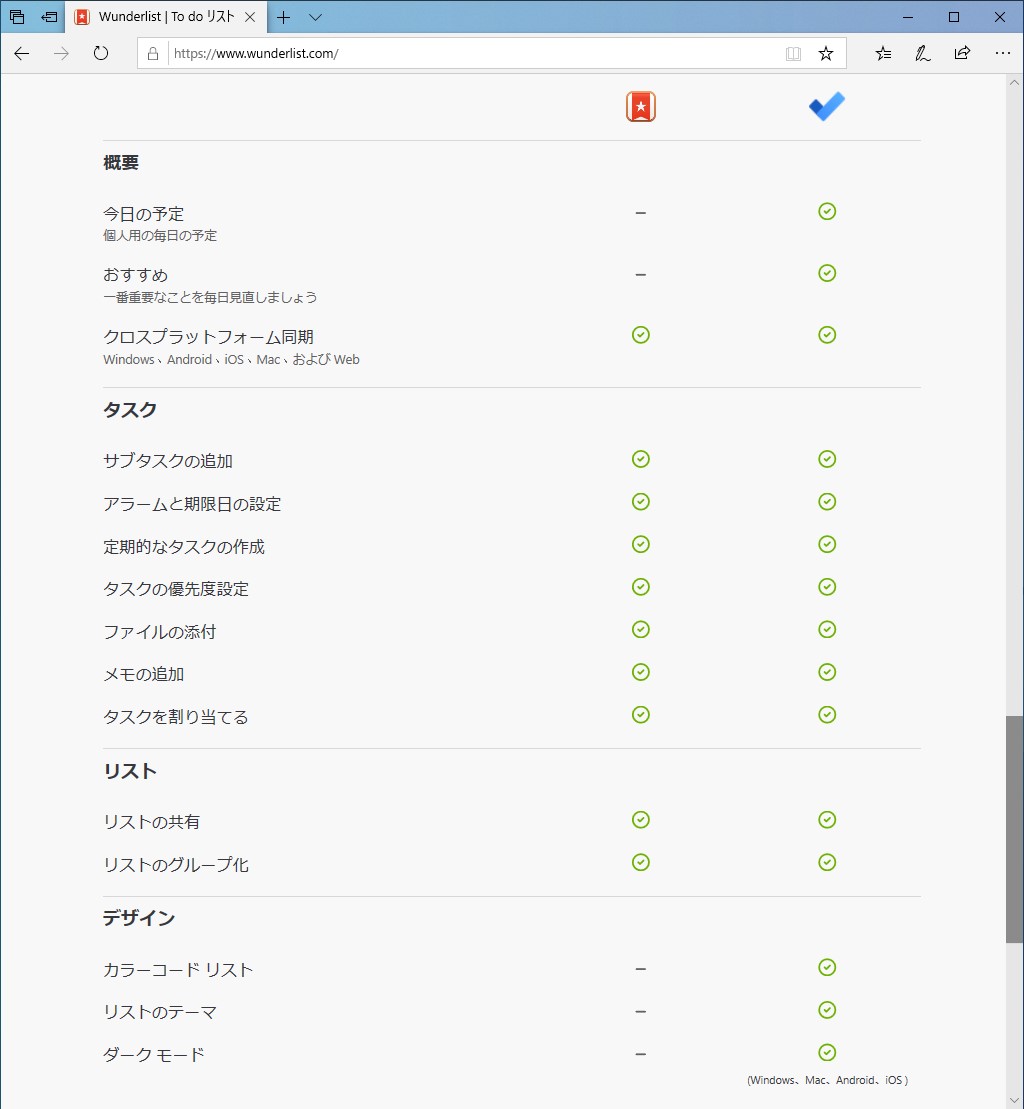This screenshot has width=1024, height=1109.
Task: Select the checkmark beside ファイルの添付
Action: (x=640, y=629)
